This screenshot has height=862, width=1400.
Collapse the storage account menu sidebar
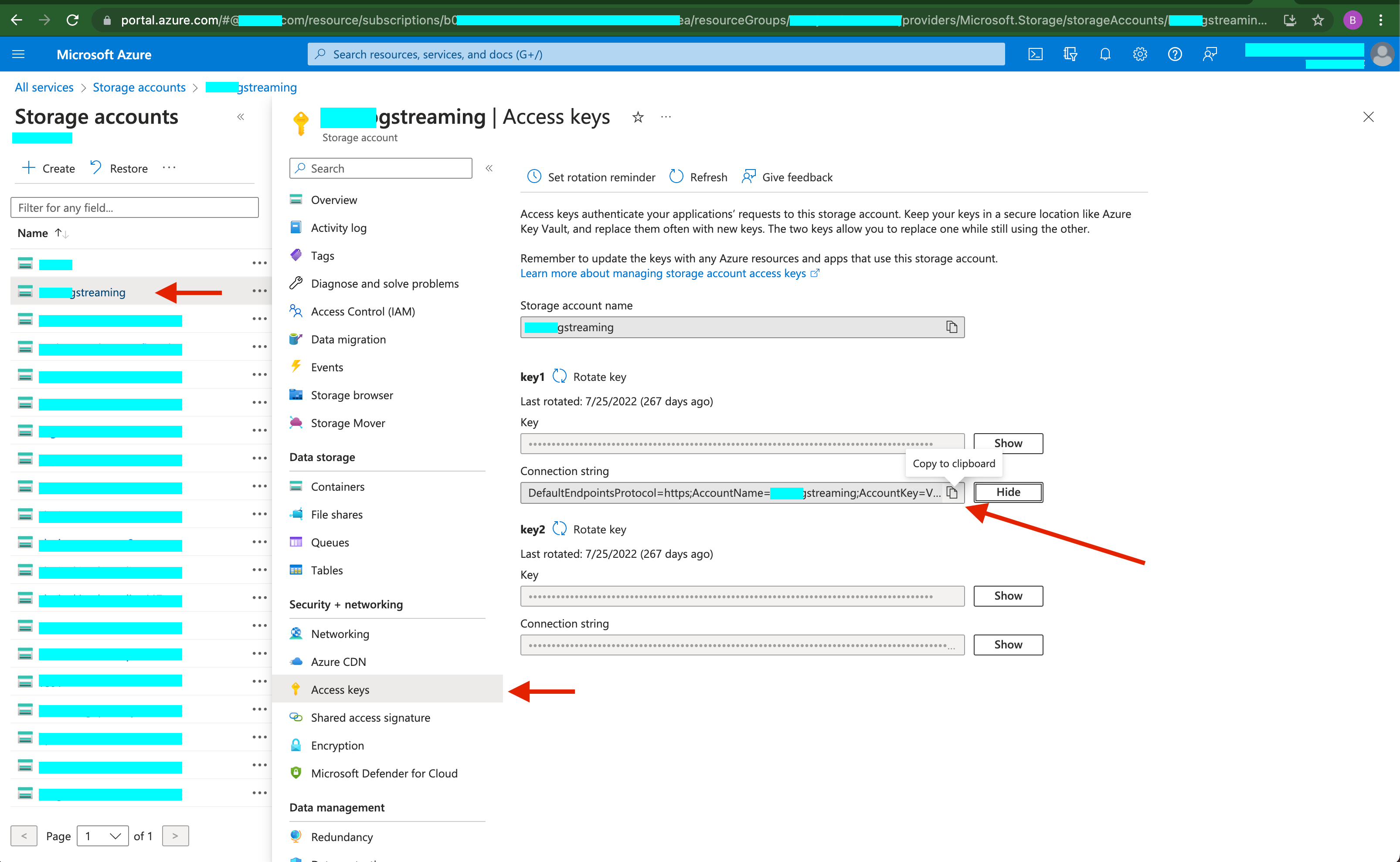(x=489, y=168)
